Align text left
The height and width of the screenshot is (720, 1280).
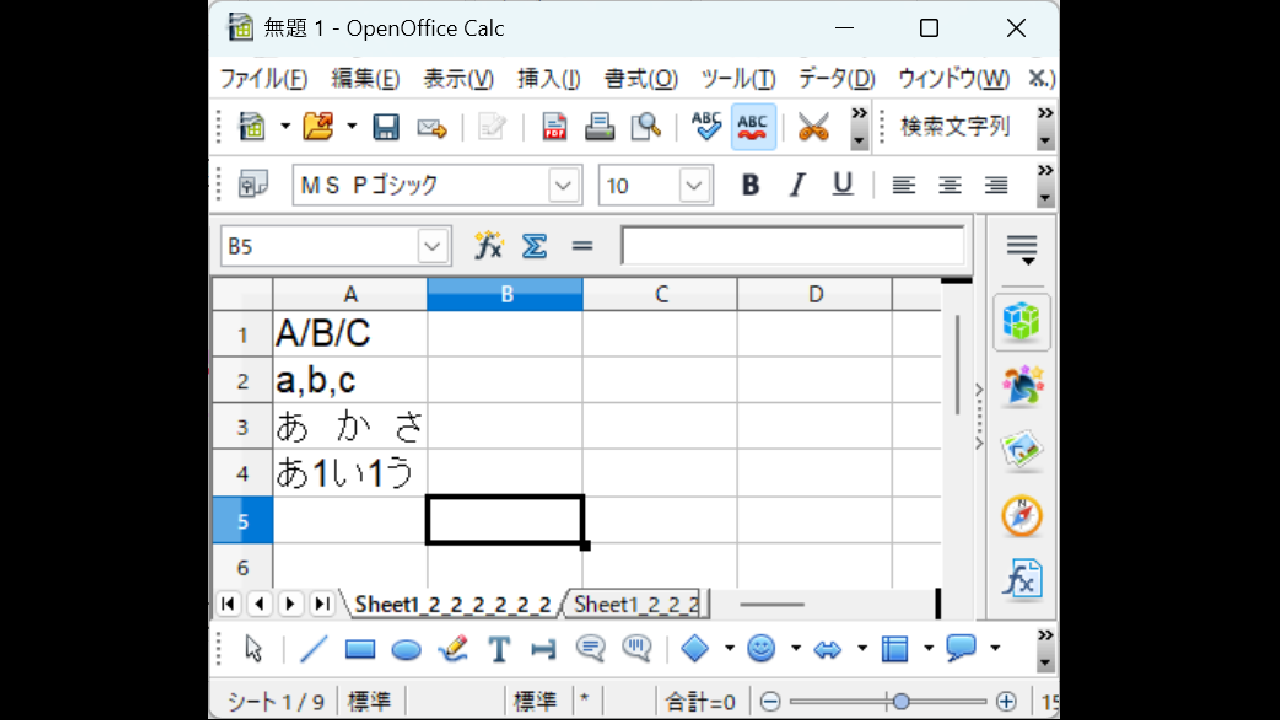903,185
